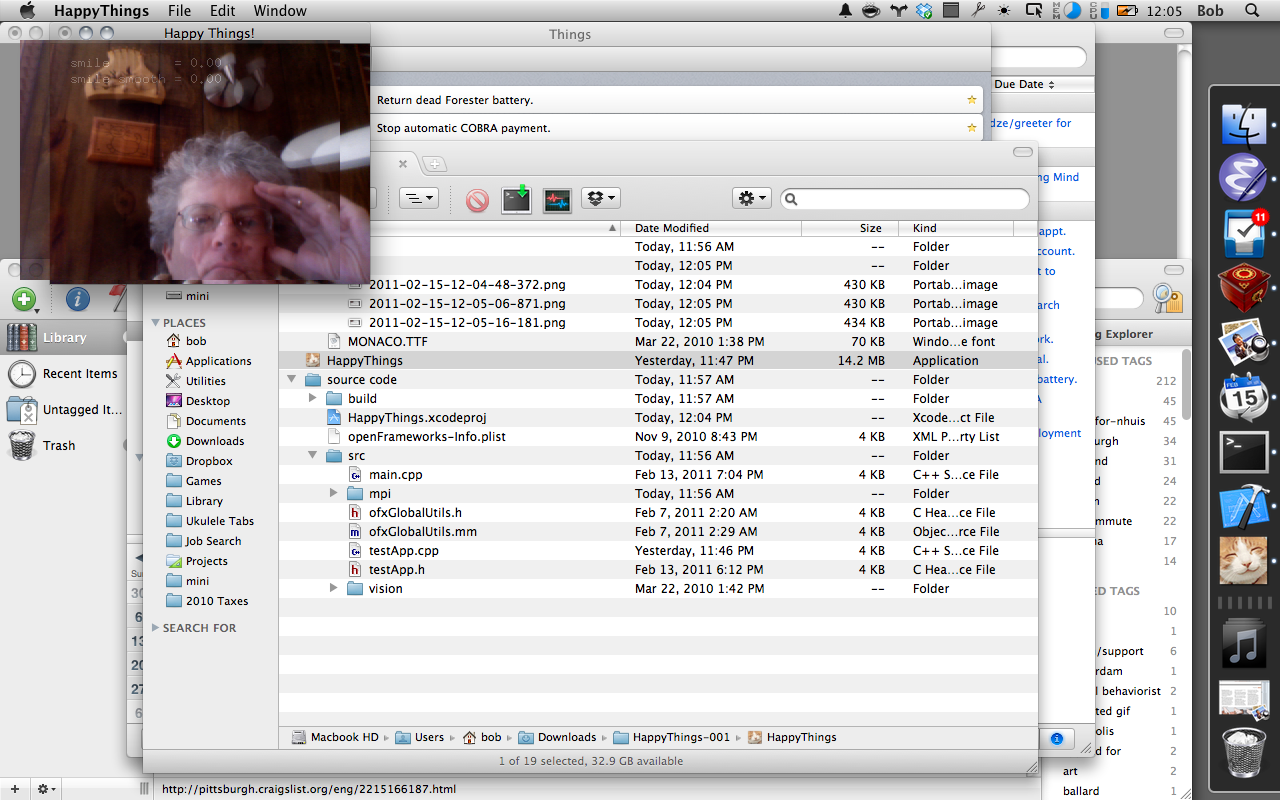Open the gear action menu dropdown
The width and height of the screenshot is (1280, 800).
(x=751, y=199)
